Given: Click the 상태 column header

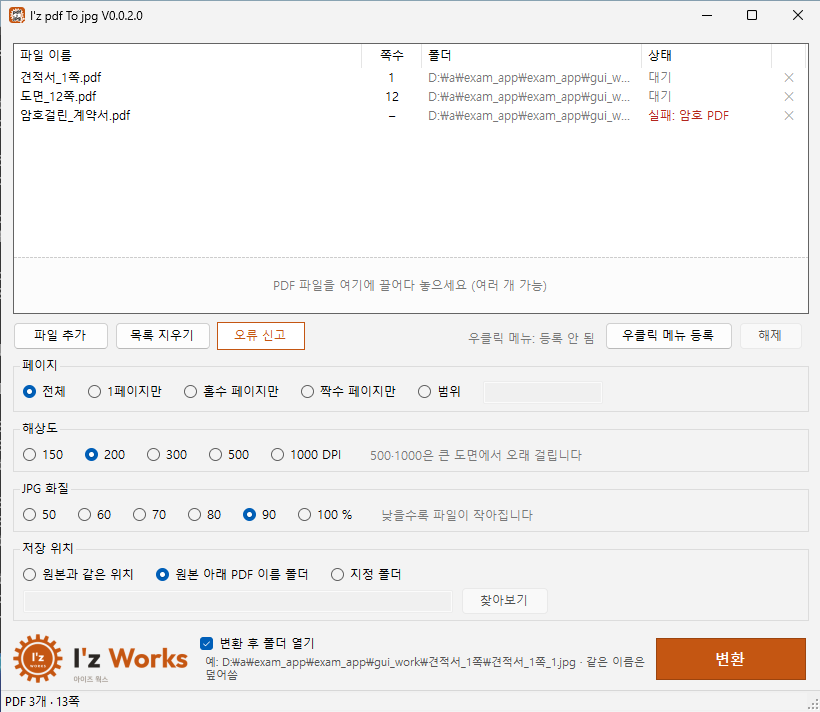Looking at the screenshot, I should 707,55.
